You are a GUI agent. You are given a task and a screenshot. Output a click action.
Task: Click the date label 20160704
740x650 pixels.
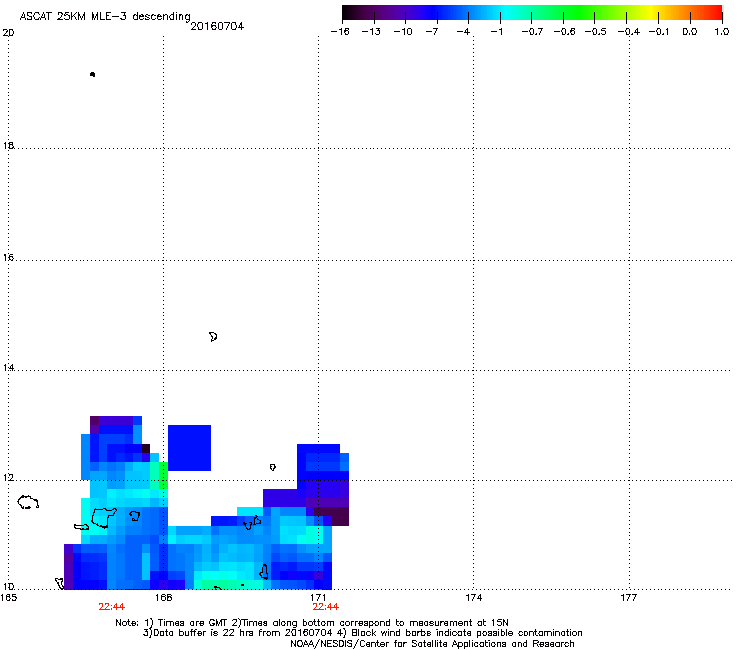coord(217,26)
